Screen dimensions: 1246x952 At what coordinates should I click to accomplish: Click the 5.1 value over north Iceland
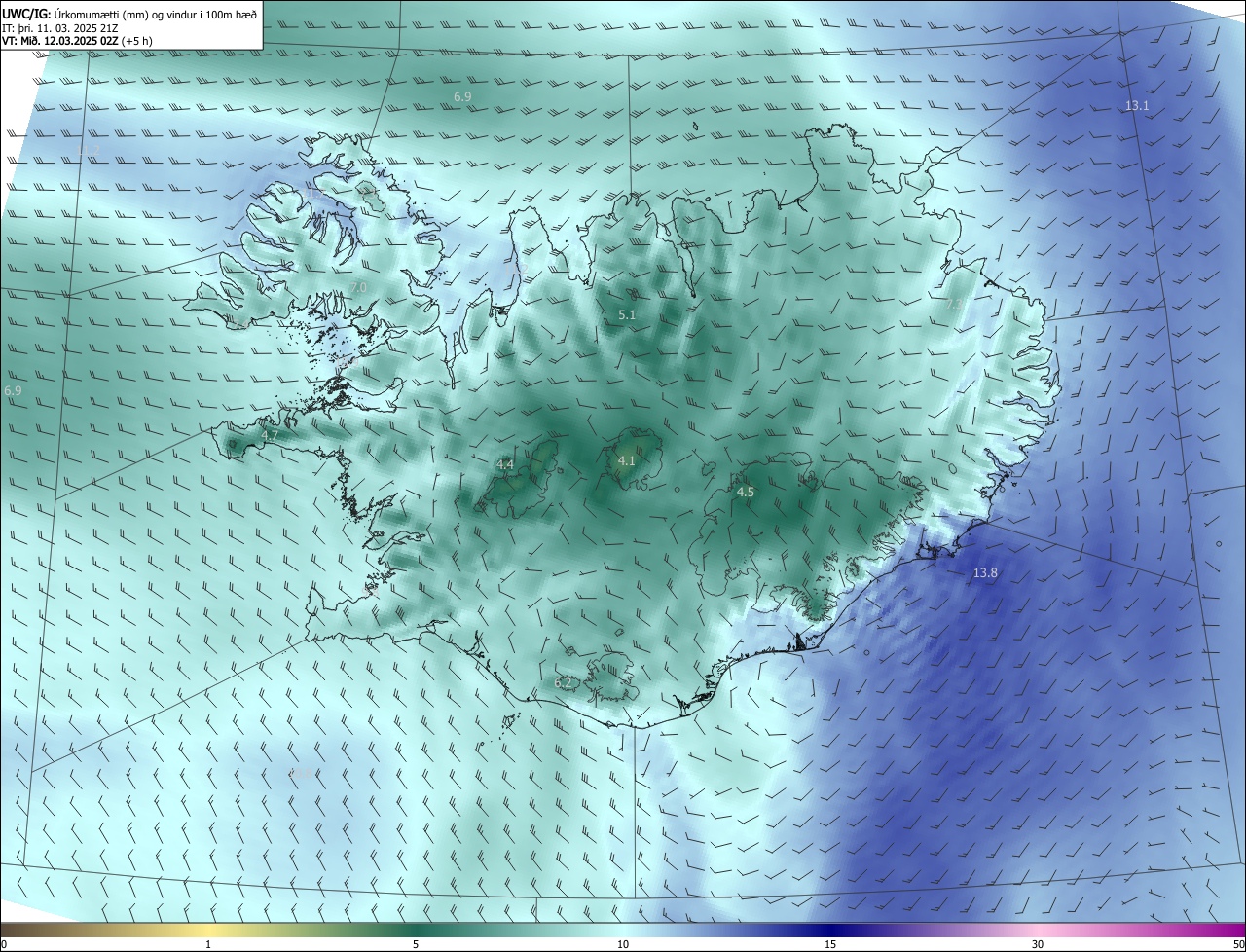[x=627, y=314]
